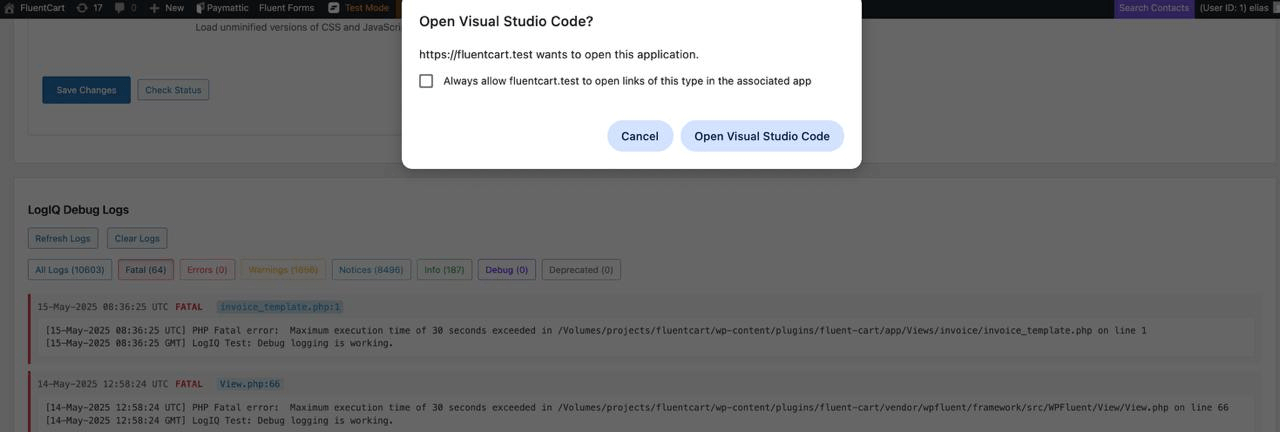Select the All Logs (10603) filter

pyautogui.click(x=70, y=269)
